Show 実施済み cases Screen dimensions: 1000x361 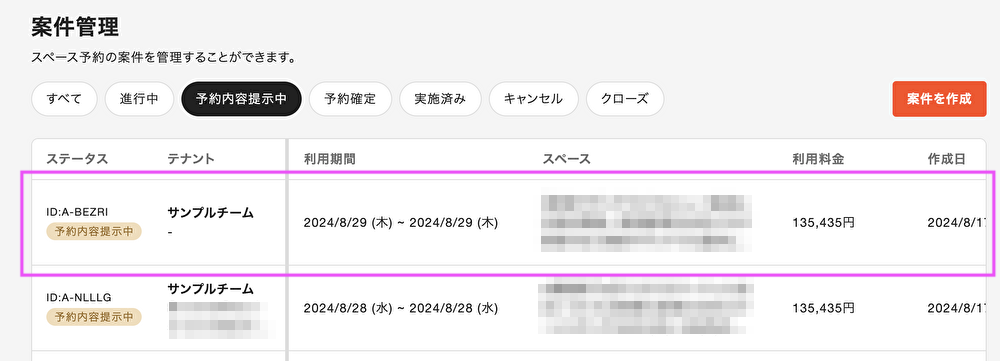(x=440, y=99)
